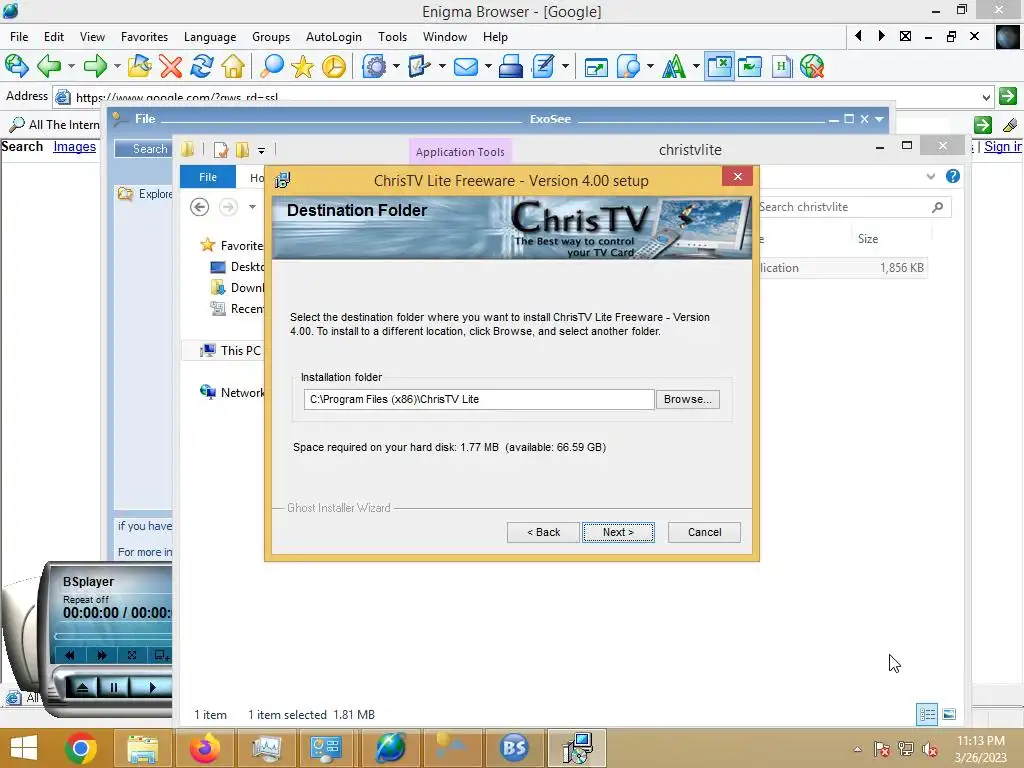Screen dimensions: 1024x768
Task: Switch Explorer to details view icon
Action: click(x=927, y=714)
